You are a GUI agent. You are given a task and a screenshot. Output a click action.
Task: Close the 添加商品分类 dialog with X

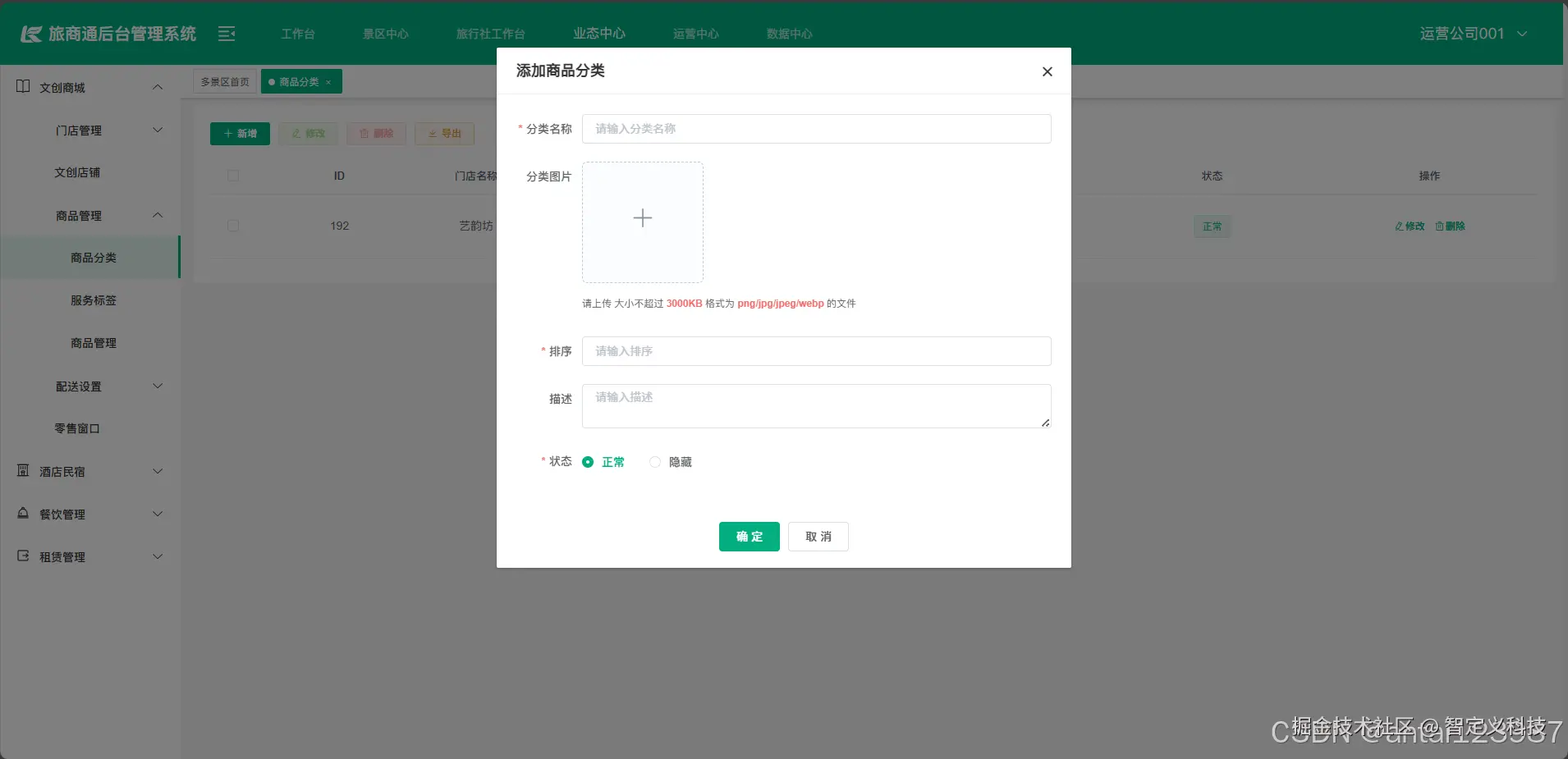(x=1047, y=71)
